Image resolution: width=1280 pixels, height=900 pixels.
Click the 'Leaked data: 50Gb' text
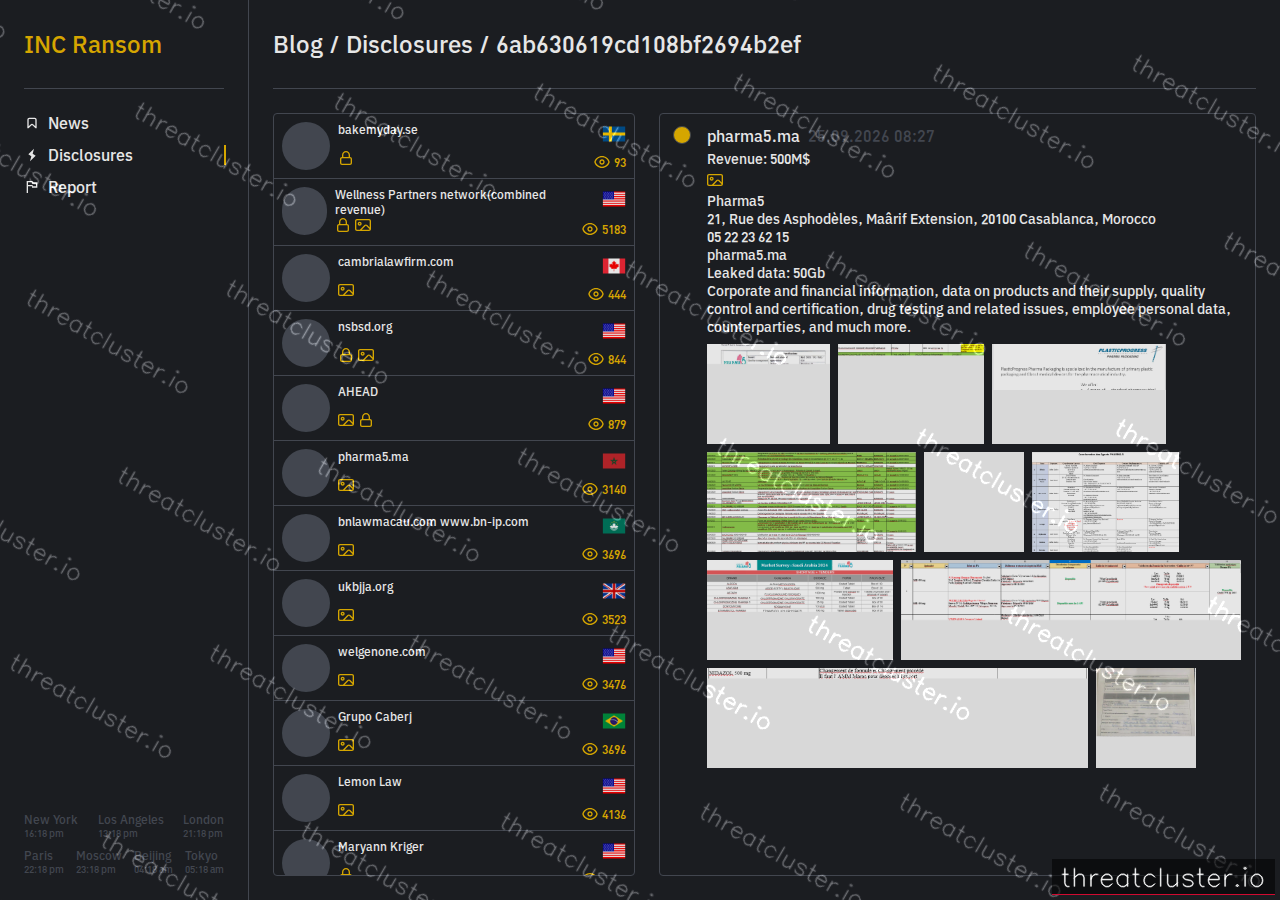766,273
